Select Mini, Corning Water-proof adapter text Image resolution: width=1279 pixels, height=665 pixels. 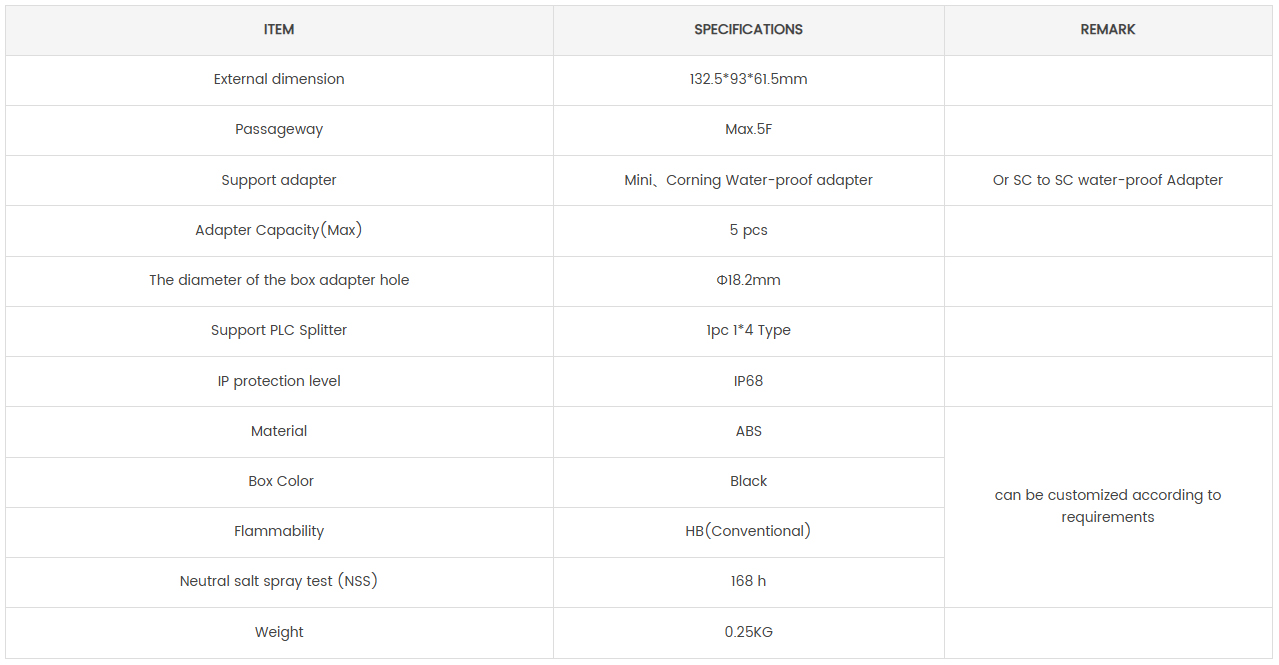(x=748, y=180)
